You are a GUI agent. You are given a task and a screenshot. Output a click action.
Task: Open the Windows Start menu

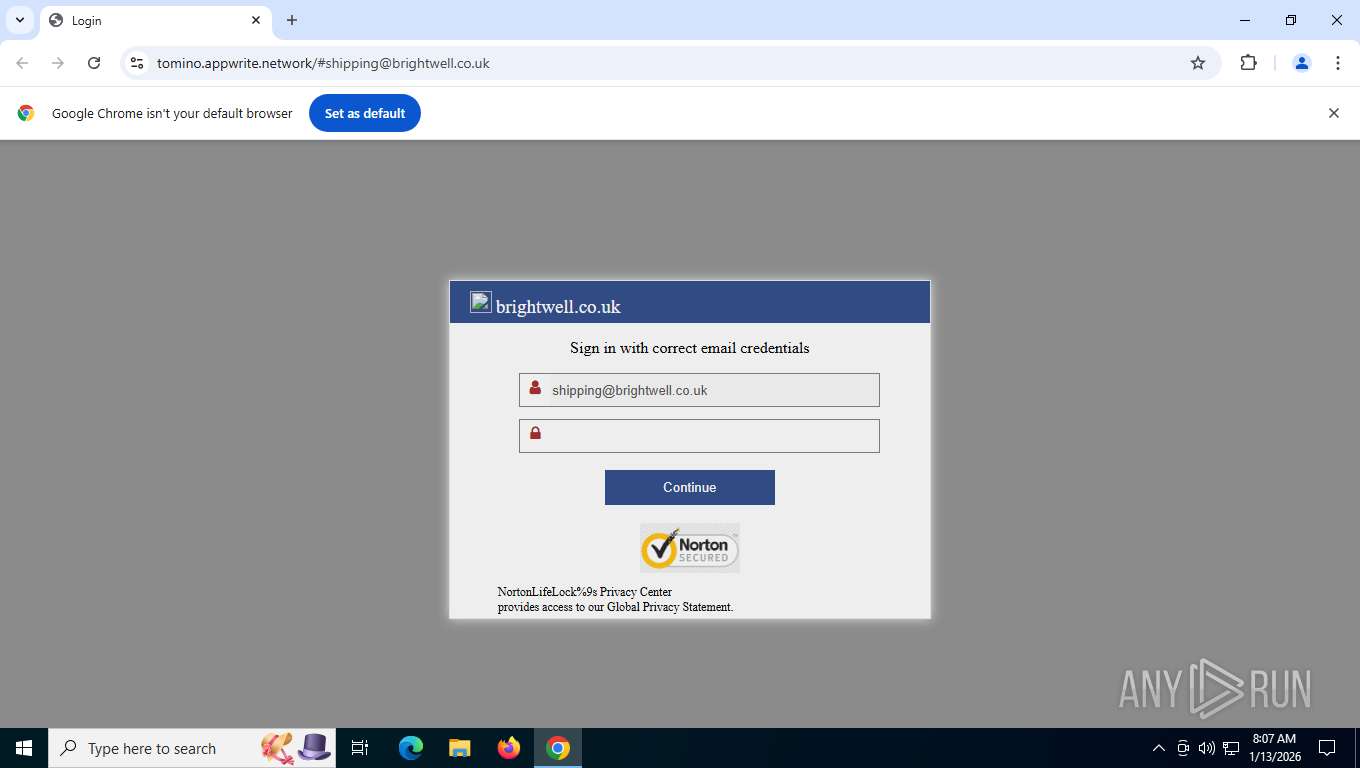(24, 748)
